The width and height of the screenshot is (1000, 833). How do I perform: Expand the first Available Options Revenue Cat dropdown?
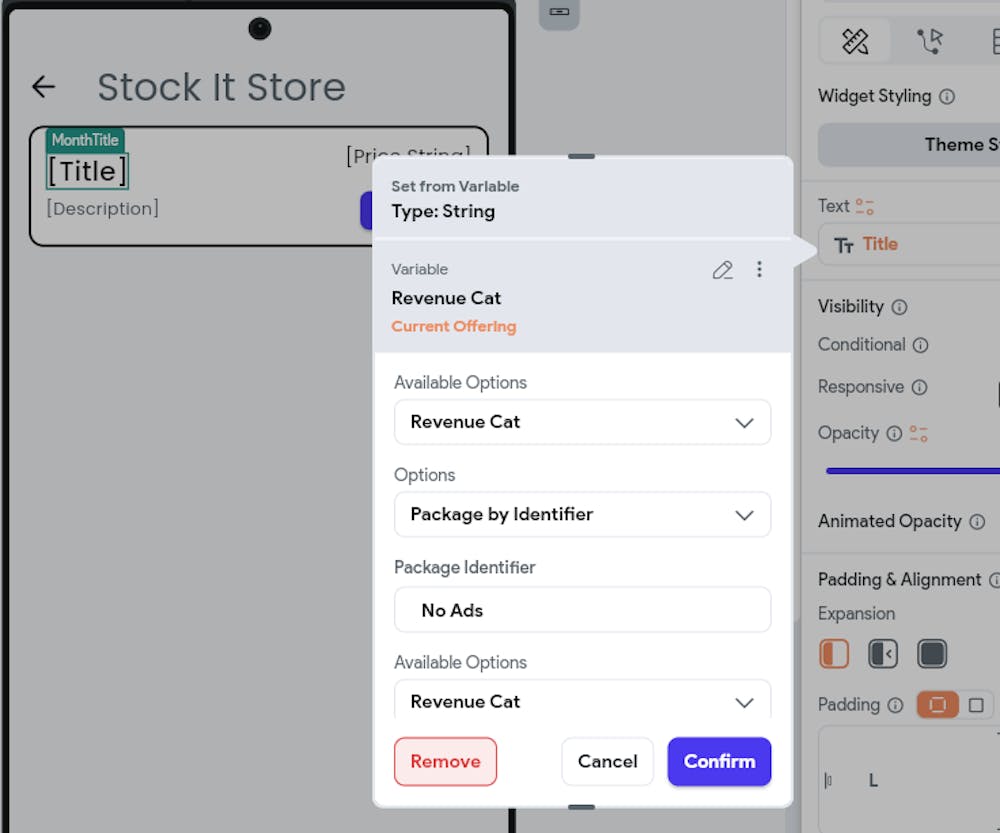pyautogui.click(x=582, y=422)
